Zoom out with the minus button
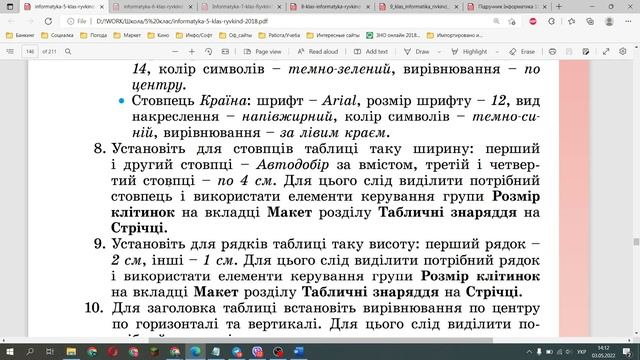The image size is (640, 360). 175,52
